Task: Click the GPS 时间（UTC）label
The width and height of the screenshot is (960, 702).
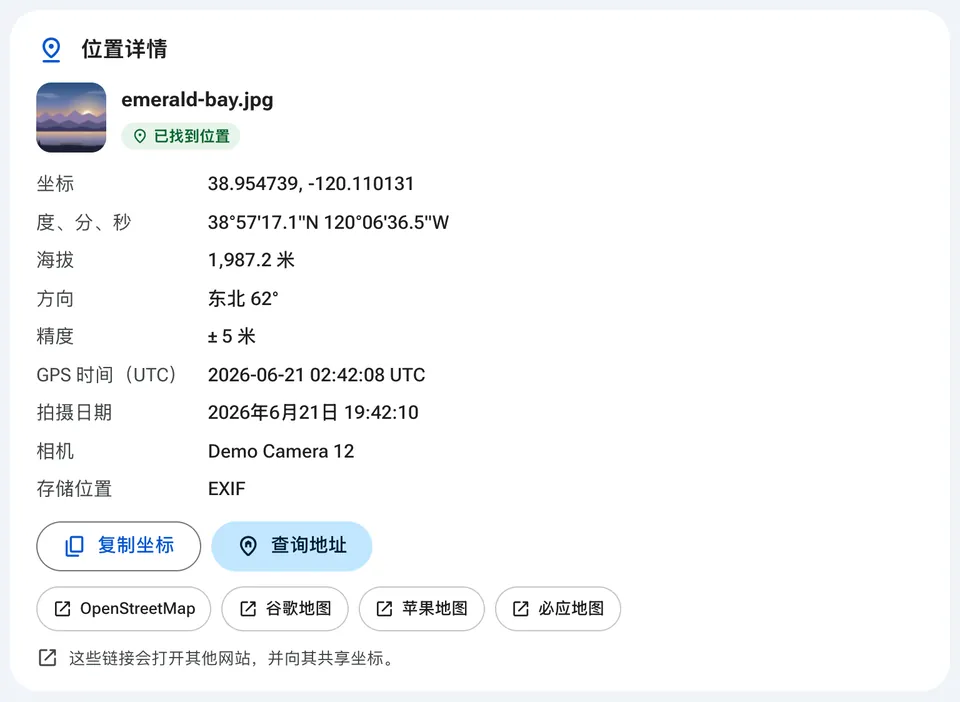Action: (108, 375)
